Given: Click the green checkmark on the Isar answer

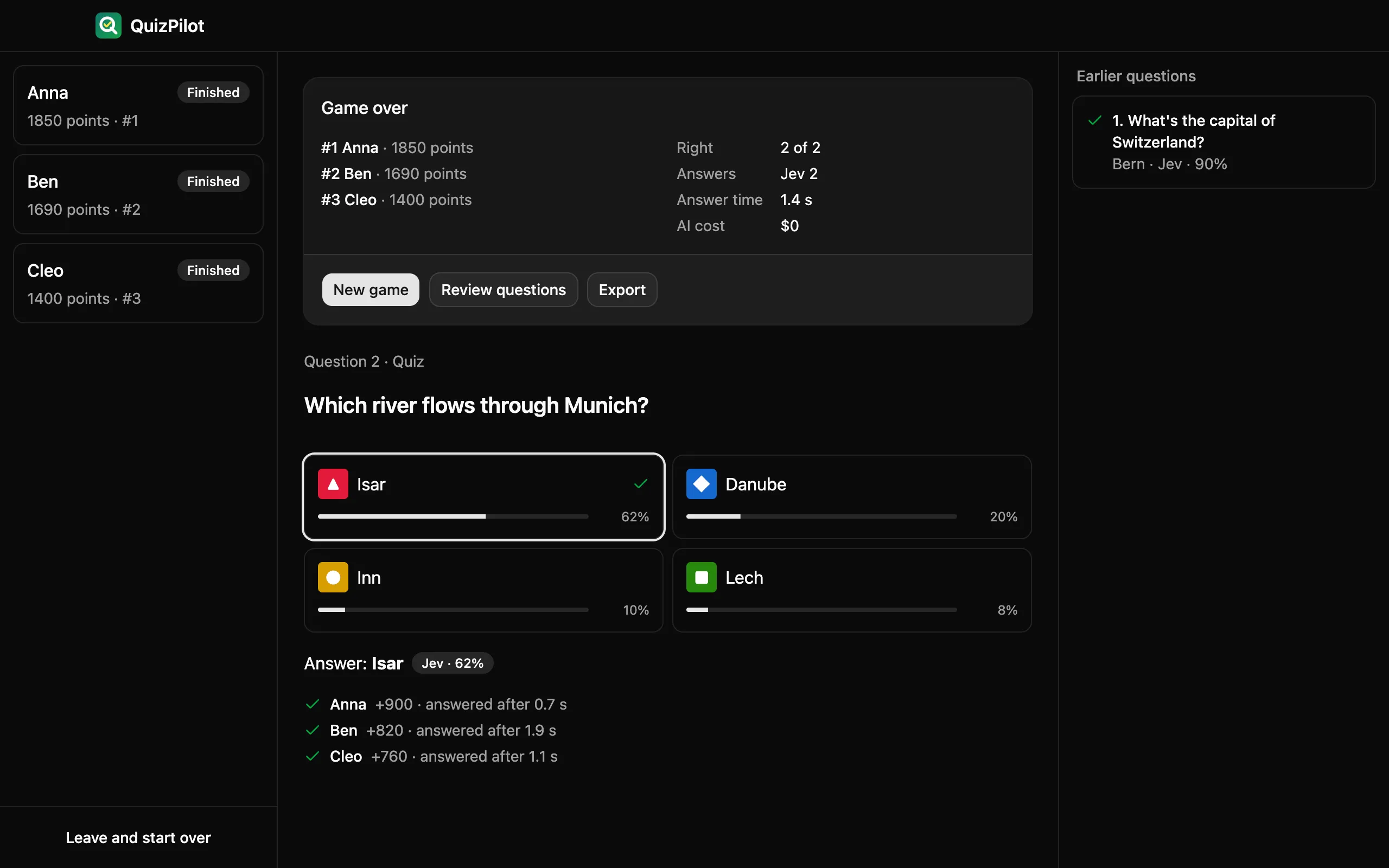Looking at the screenshot, I should [x=641, y=484].
